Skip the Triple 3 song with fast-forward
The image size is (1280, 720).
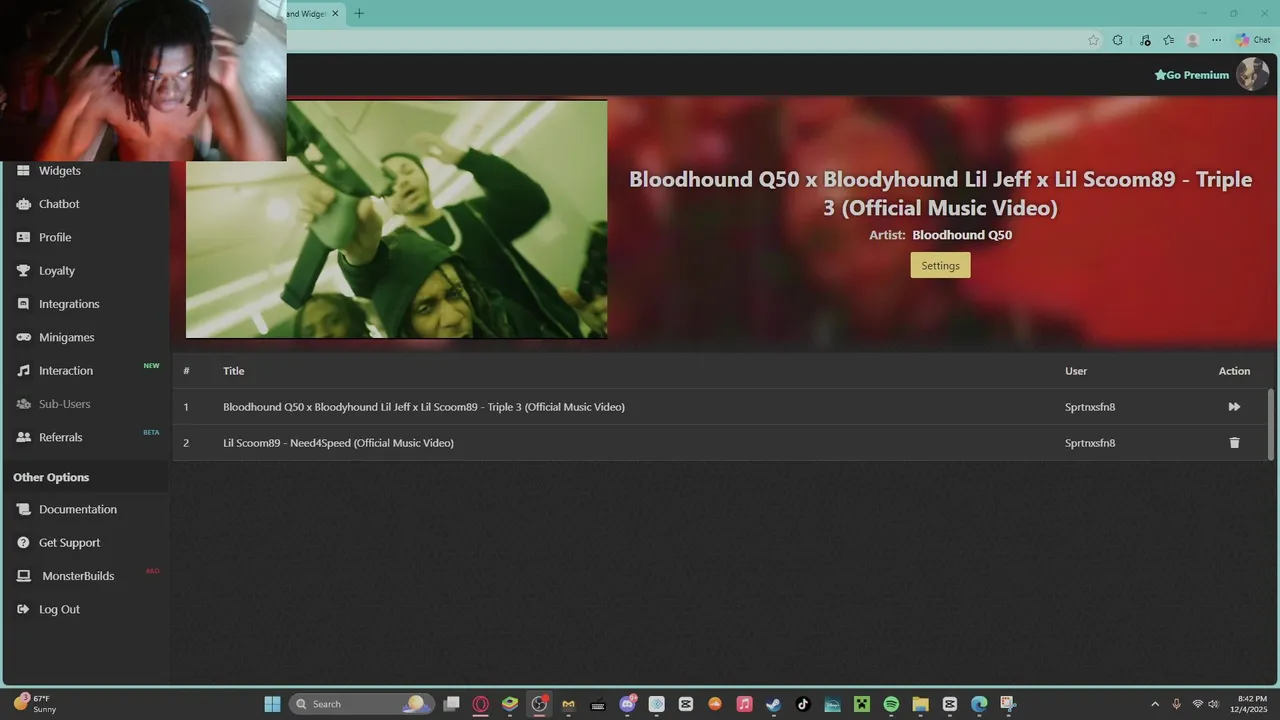(x=1234, y=407)
